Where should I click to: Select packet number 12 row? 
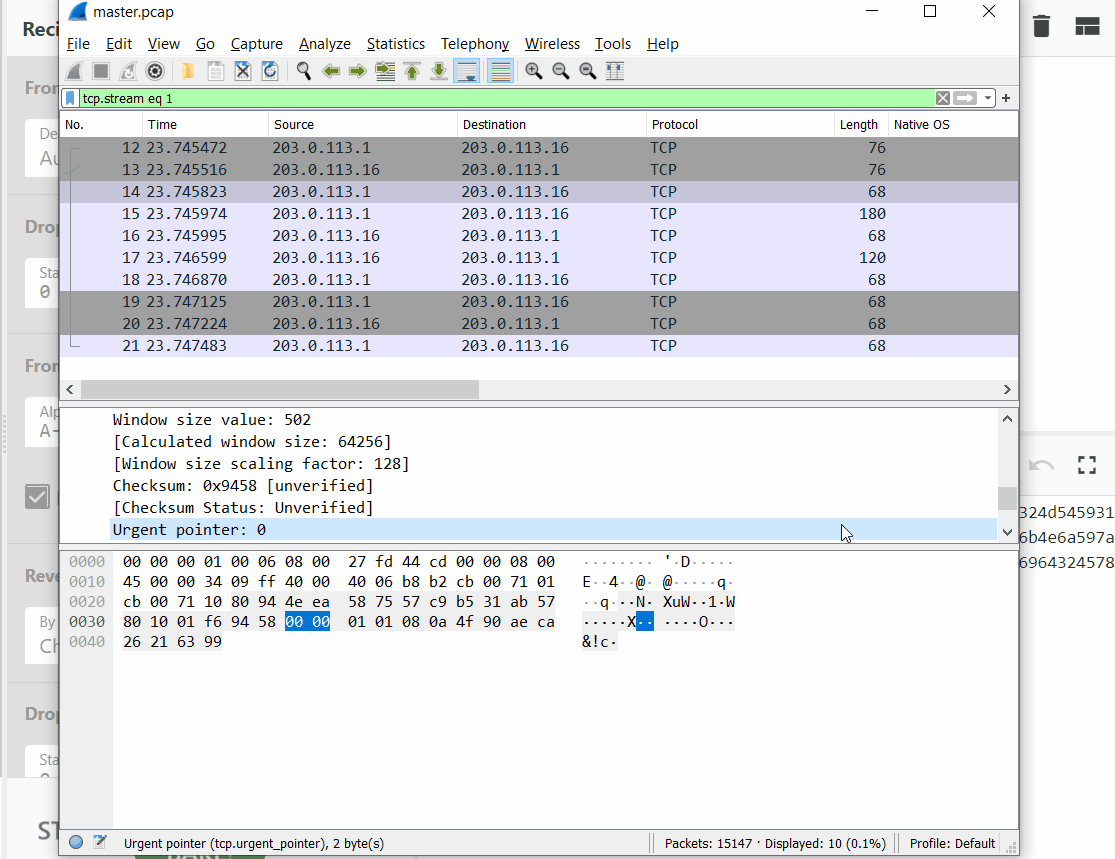(x=539, y=148)
